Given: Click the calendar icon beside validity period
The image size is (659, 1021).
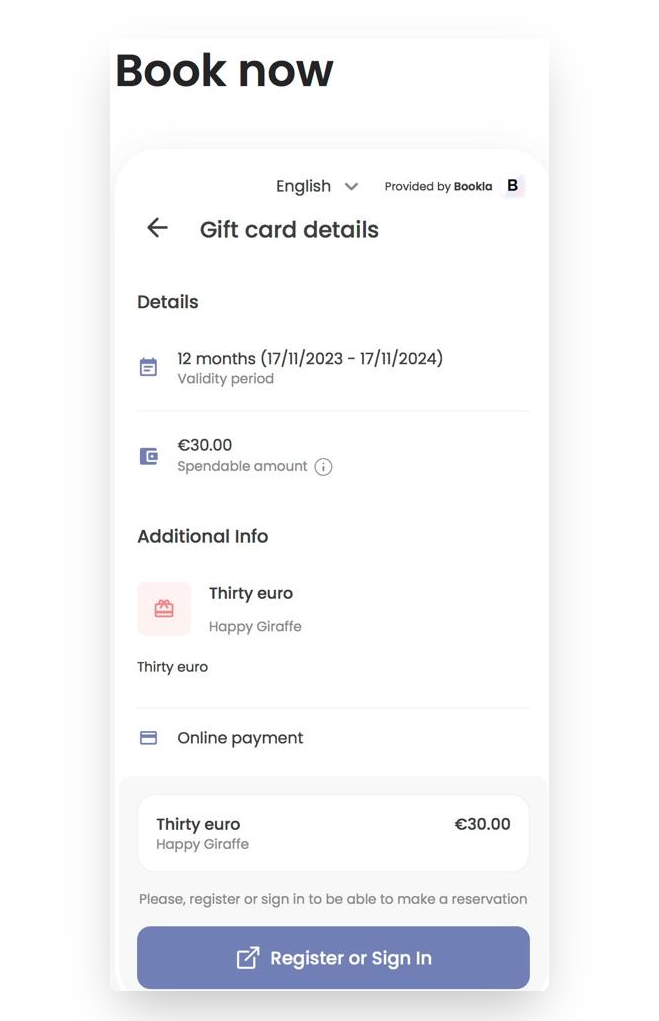Looking at the screenshot, I should point(148,367).
